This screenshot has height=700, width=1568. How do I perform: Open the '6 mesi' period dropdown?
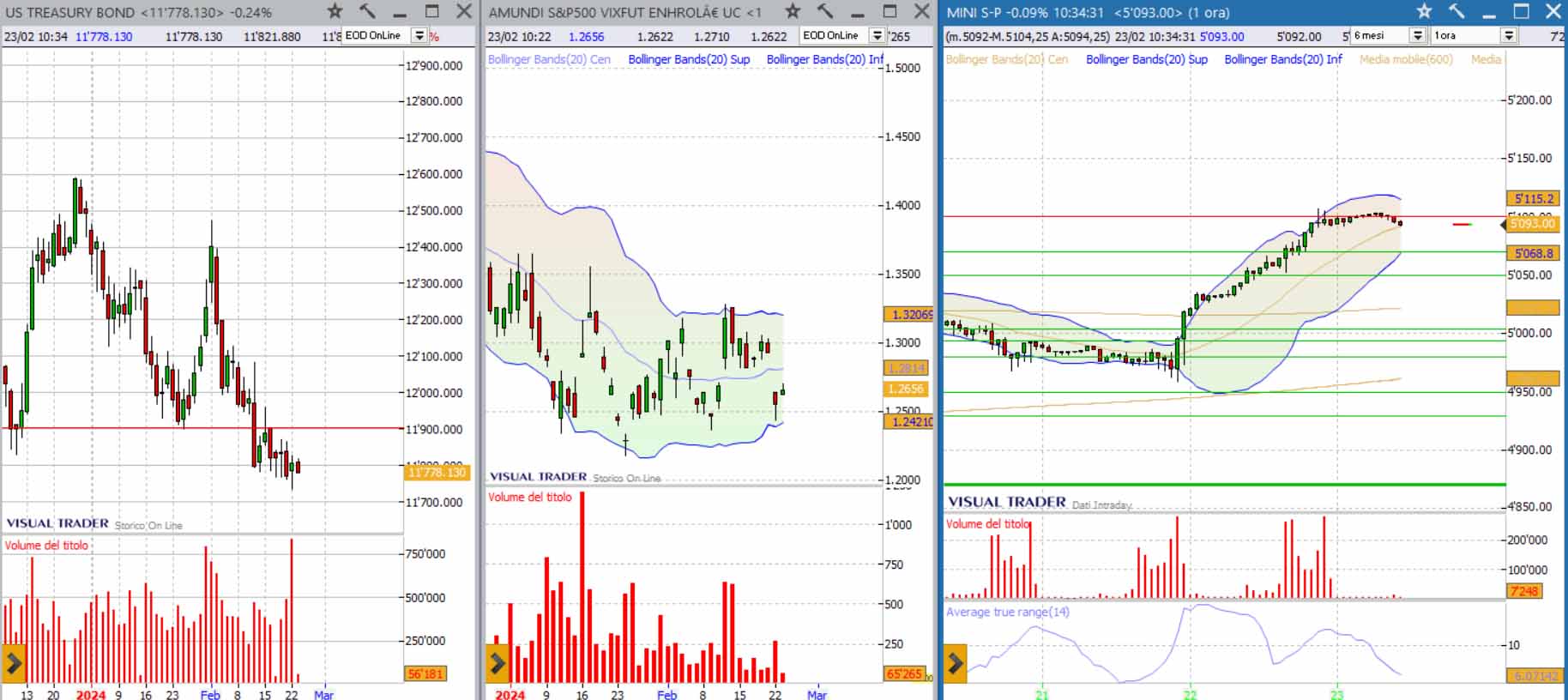point(1418,35)
